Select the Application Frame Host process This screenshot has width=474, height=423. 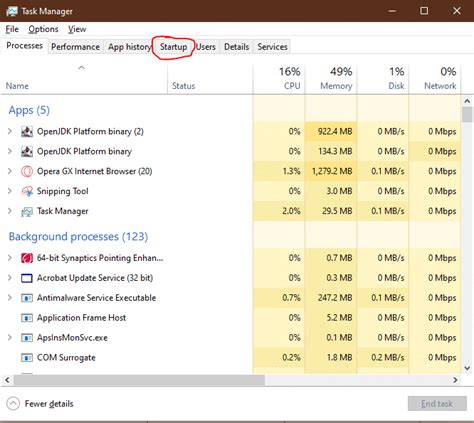click(x=81, y=318)
